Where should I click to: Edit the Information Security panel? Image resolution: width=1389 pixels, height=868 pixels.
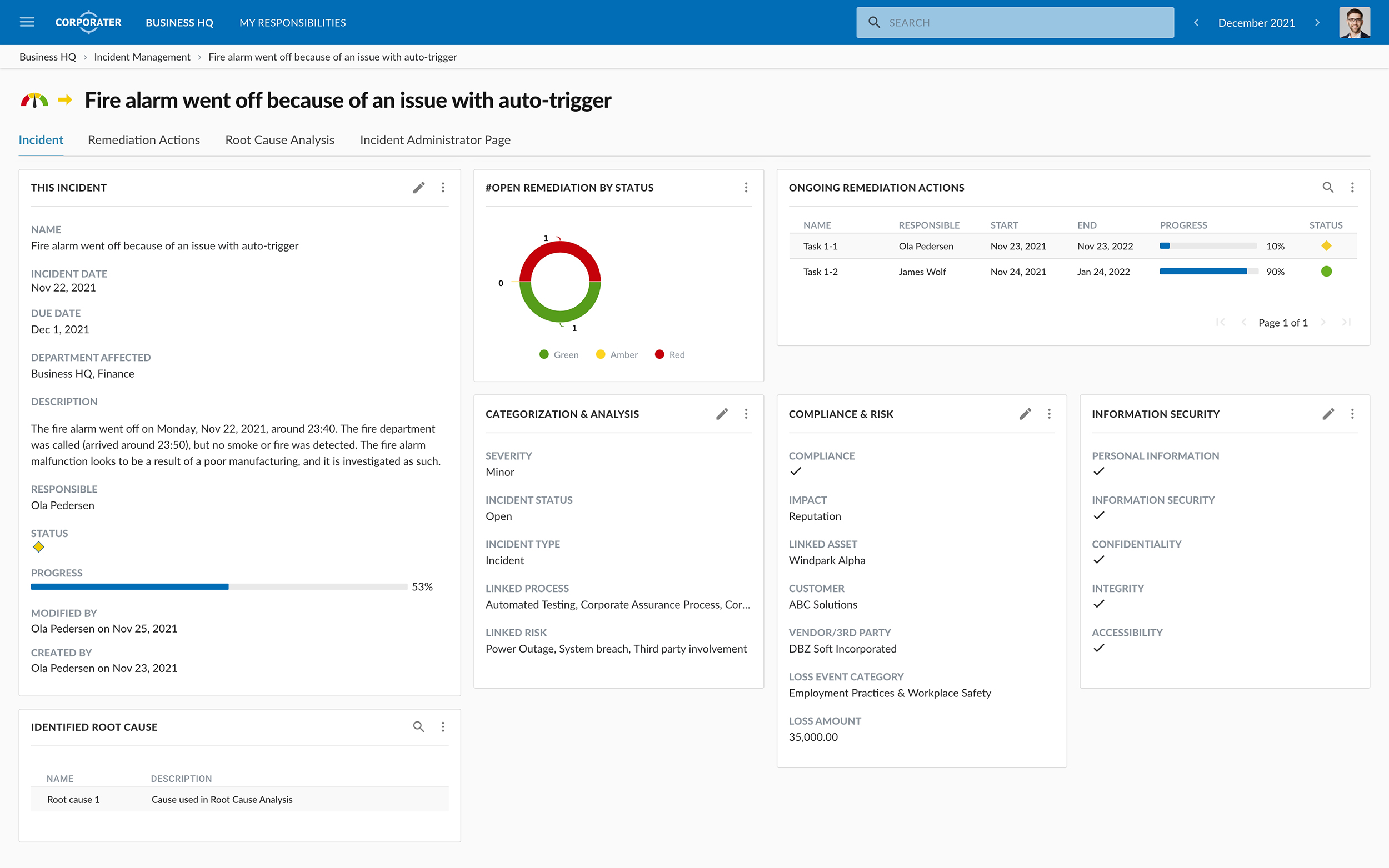point(1328,414)
